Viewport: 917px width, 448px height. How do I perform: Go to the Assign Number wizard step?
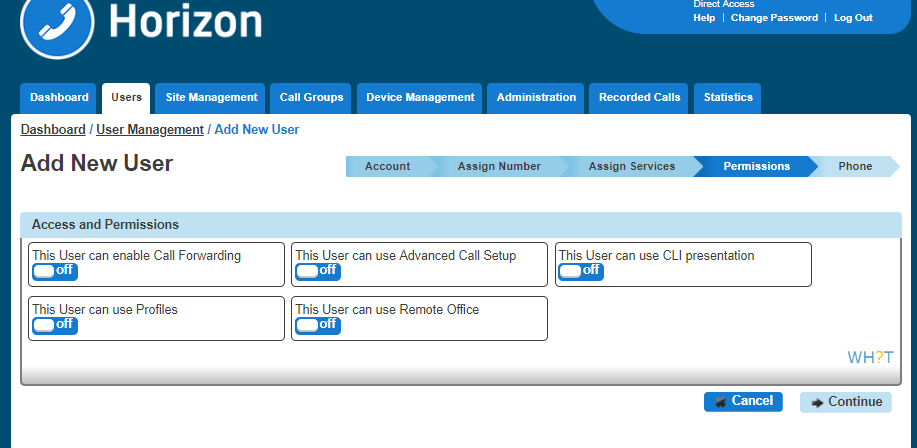click(499, 166)
